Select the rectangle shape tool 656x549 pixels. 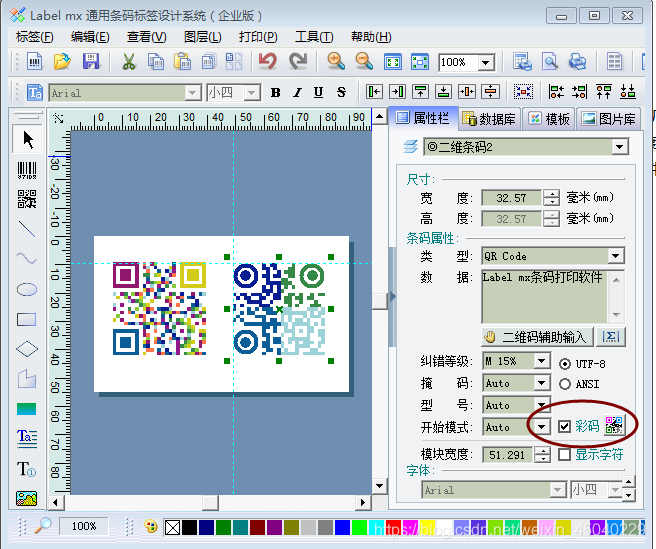[27, 319]
